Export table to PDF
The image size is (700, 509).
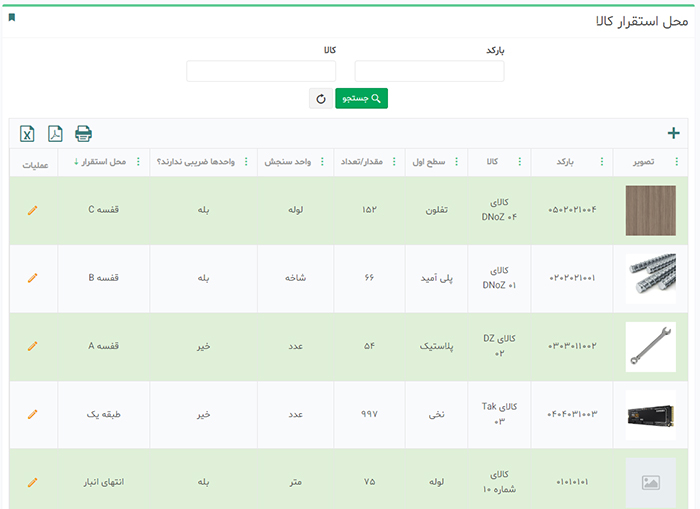[x=55, y=134]
